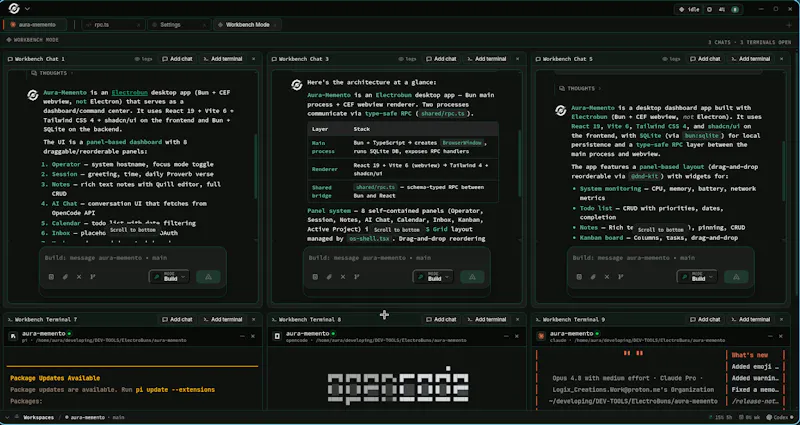Image resolution: width=800 pixels, height=425 pixels.
Task: Click the Codex indicator in status bar
Action: point(778,417)
